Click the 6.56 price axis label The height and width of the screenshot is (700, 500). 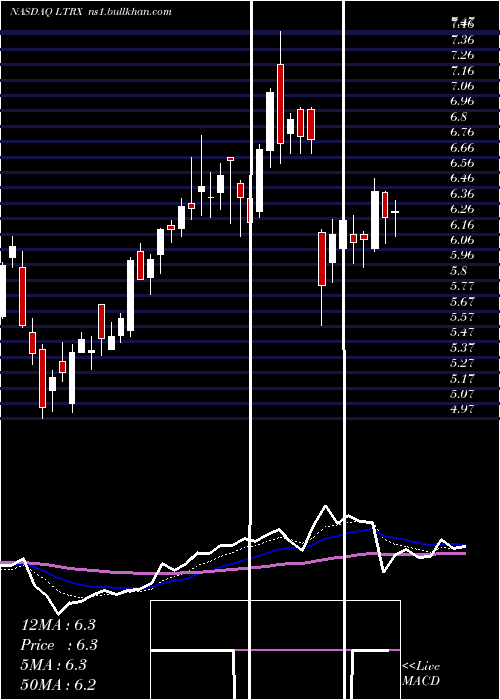click(x=462, y=163)
